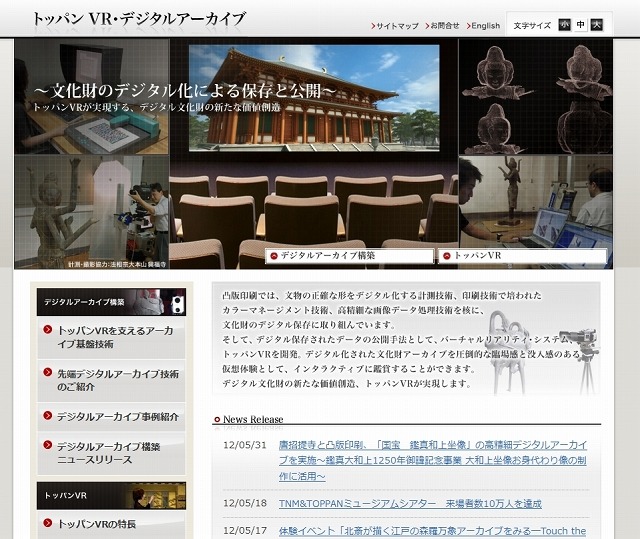Open the デジタルアーカイブ構築 sidebar header
This screenshot has width=640, height=539.
pos(111,302)
